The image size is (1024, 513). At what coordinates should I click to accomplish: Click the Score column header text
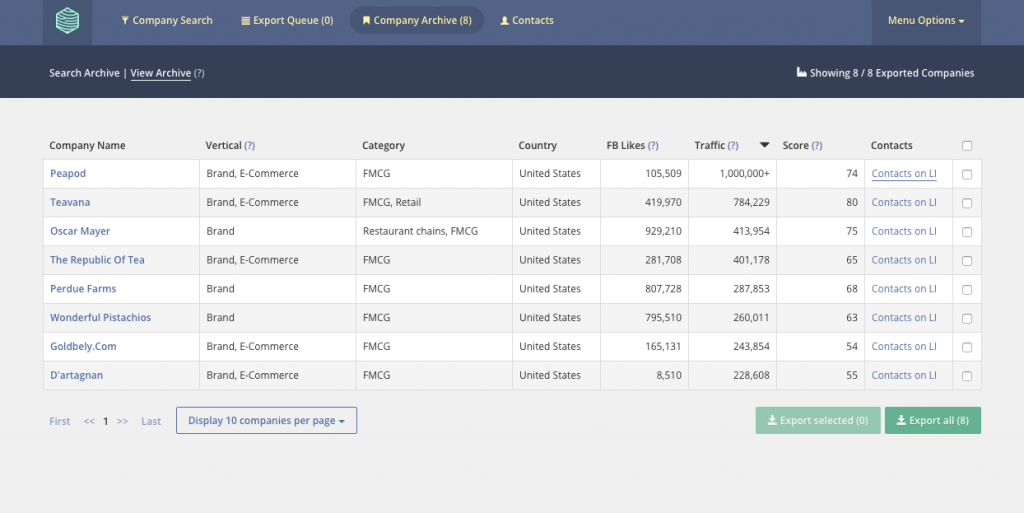pos(795,146)
